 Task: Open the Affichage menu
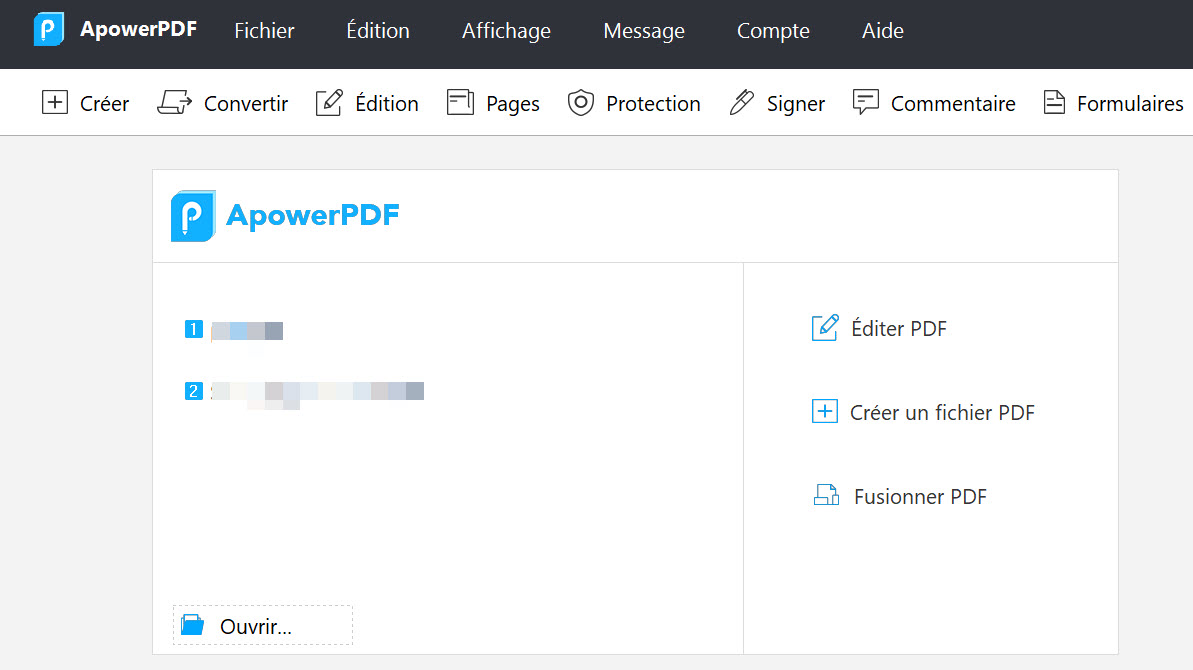[x=505, y=31]
